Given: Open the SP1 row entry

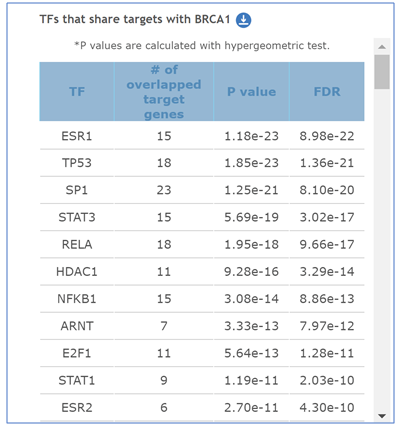Looking at the screenshot, I should click(77, 190).
